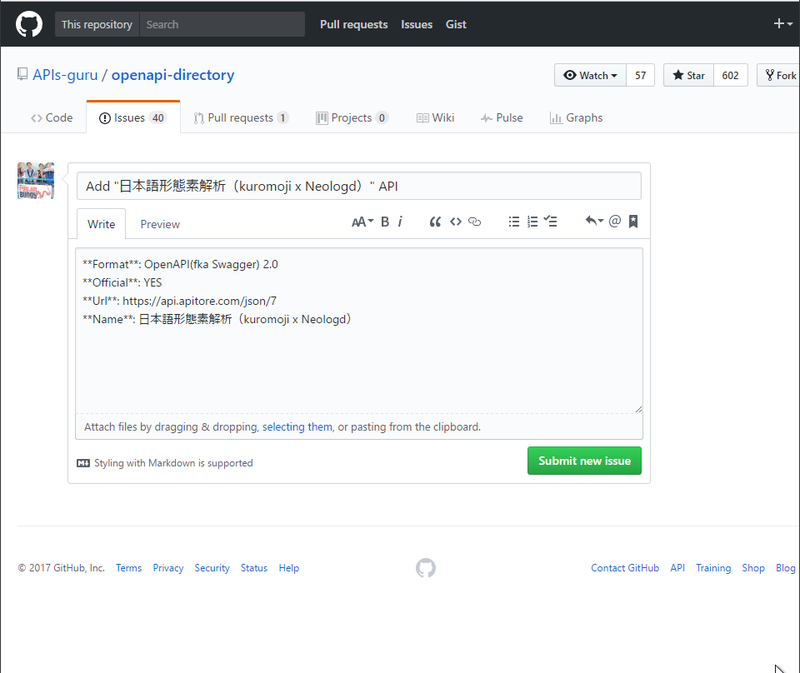Reference an issue with the bookmark icon
This screenshot has height=673, width=800.
tap(633, 221)
